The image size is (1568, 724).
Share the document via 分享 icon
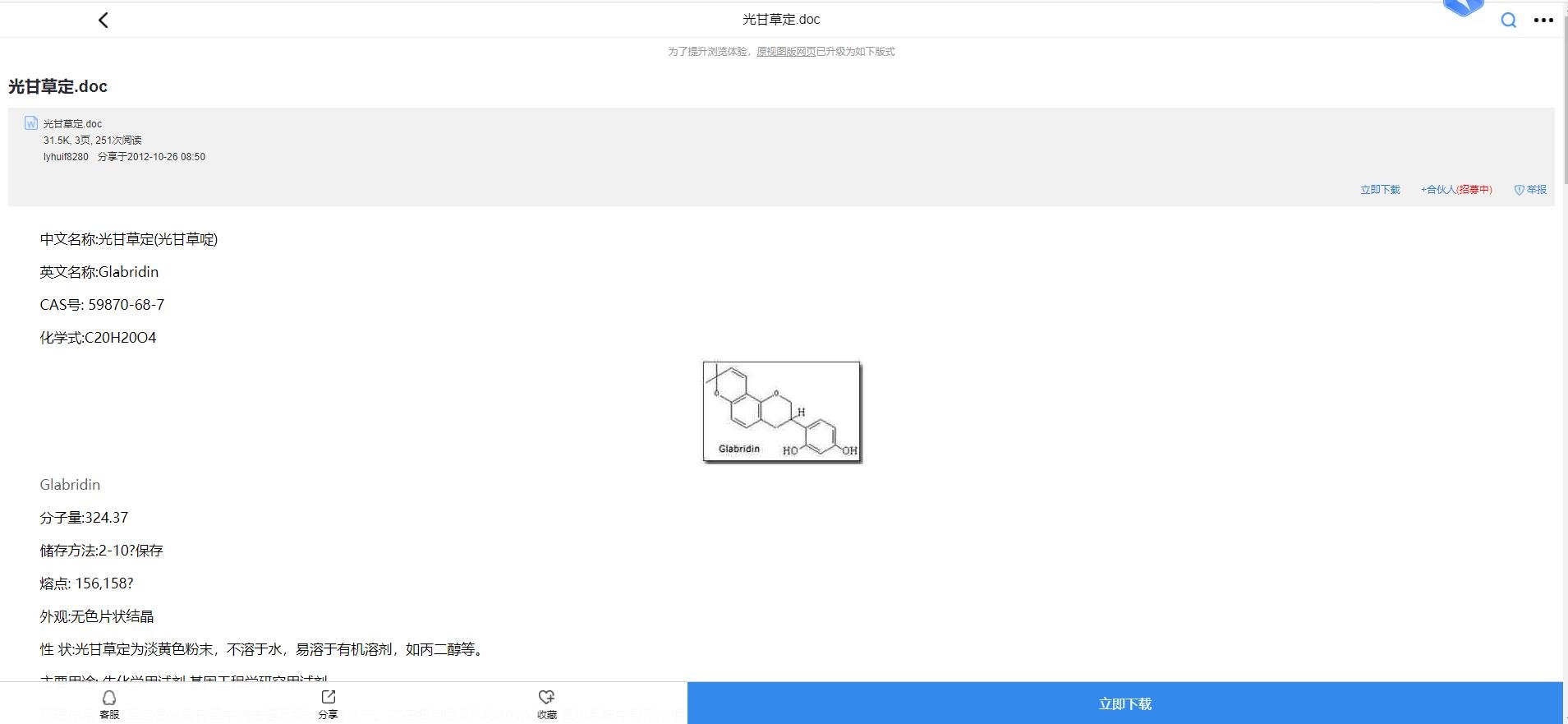click(x=328, y=704)
